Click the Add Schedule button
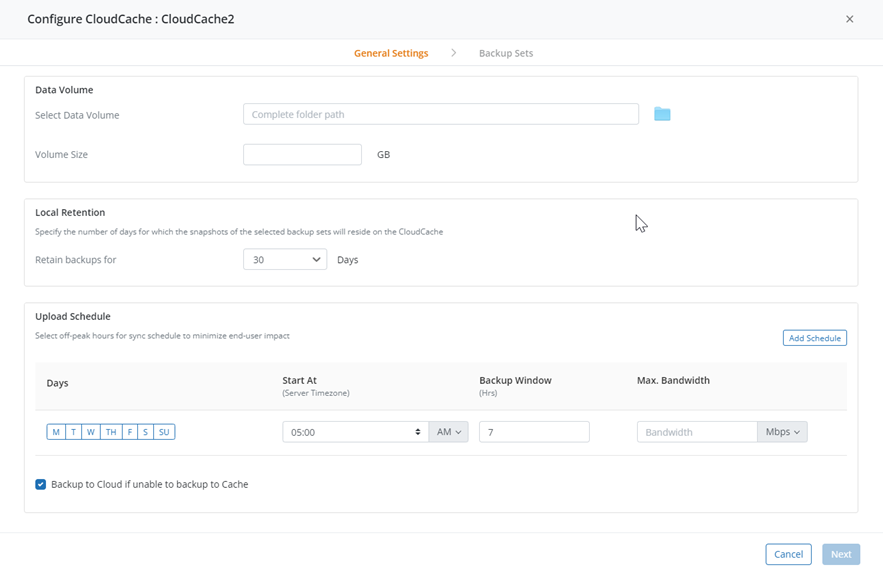The image size is (883, 571). pyautogui.click(x=814, y=338)
